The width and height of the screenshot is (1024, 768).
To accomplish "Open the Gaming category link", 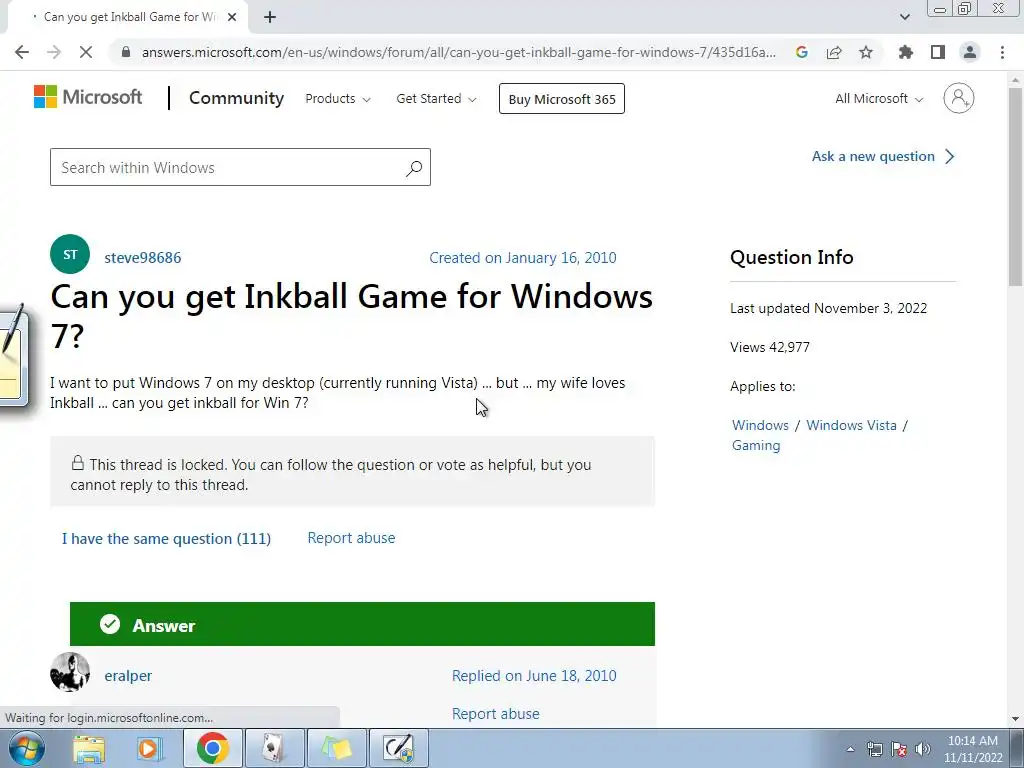I will point(756,445).
